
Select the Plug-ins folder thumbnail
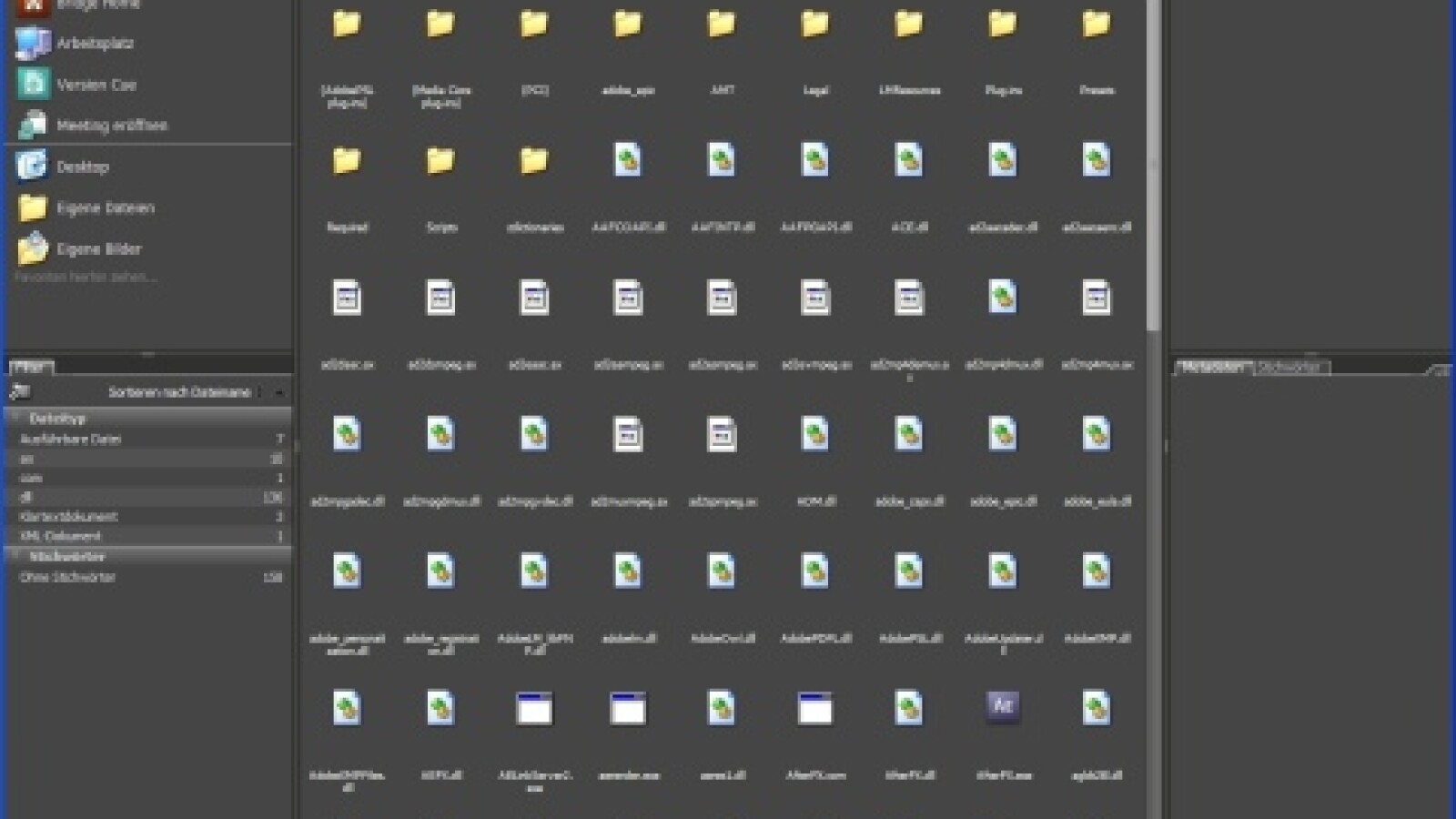1003,24
